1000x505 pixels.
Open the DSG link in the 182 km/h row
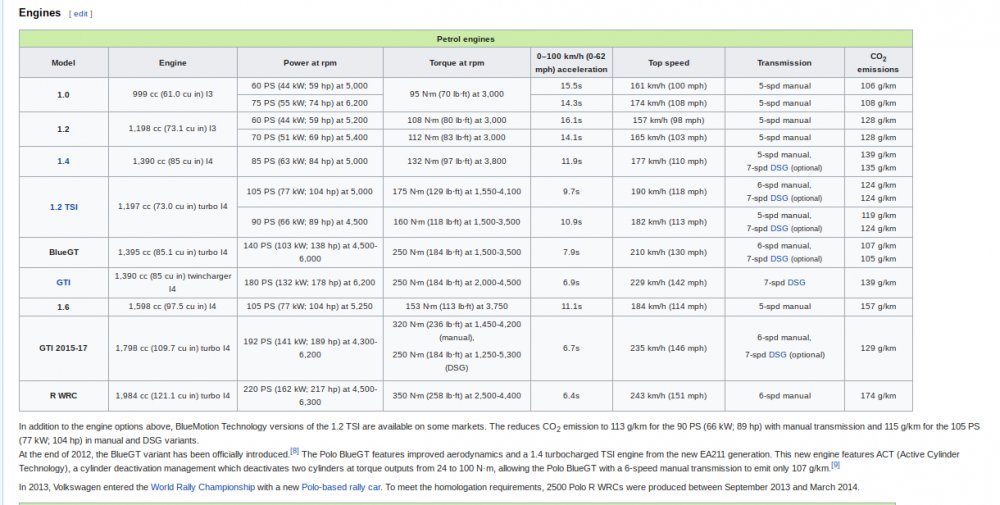pyautogui.click(x=779, y=228)
